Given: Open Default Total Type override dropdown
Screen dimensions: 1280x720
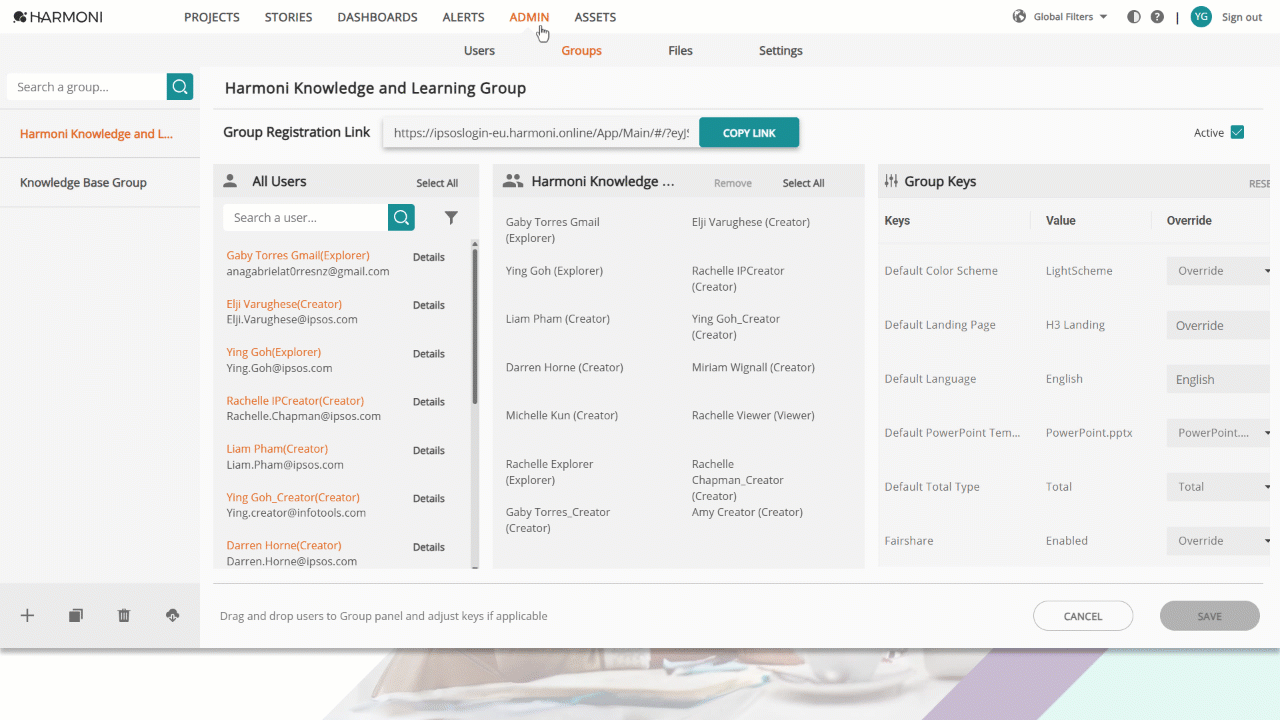Looking at the screenshot, I should tap(1218, 487).
